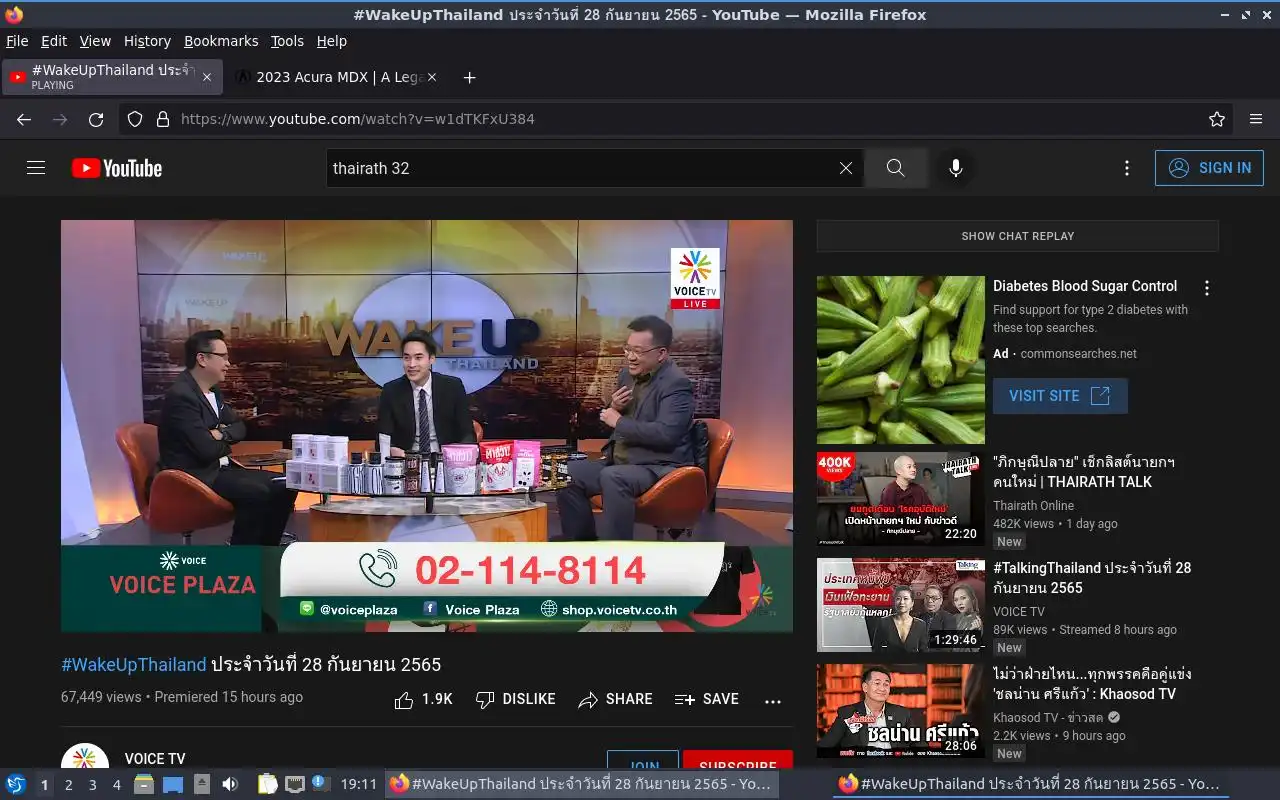Show desktop via blue taskbar icon
Screen dimensions: 1280x800
(173, 784)
